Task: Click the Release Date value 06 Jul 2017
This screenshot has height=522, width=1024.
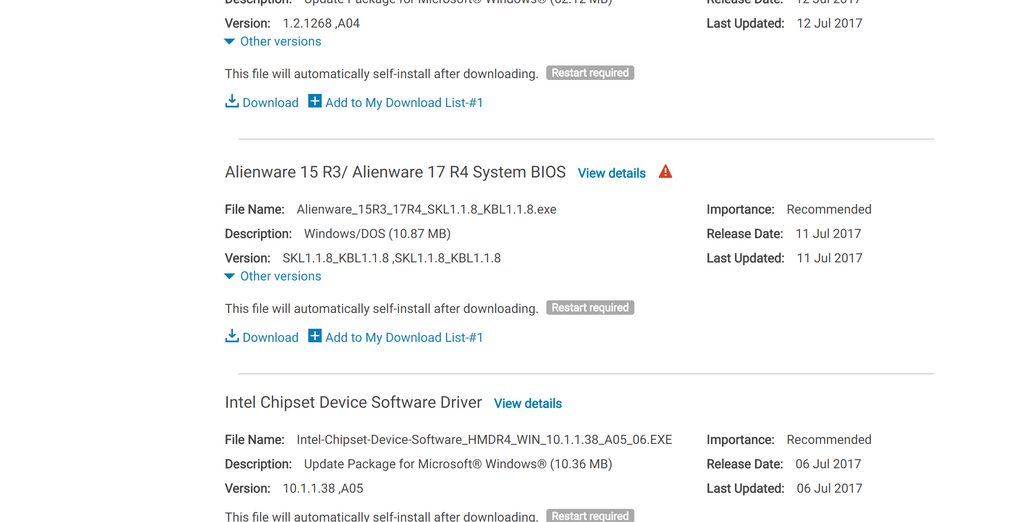Action: pyautogui.click(x=828, y=465)
